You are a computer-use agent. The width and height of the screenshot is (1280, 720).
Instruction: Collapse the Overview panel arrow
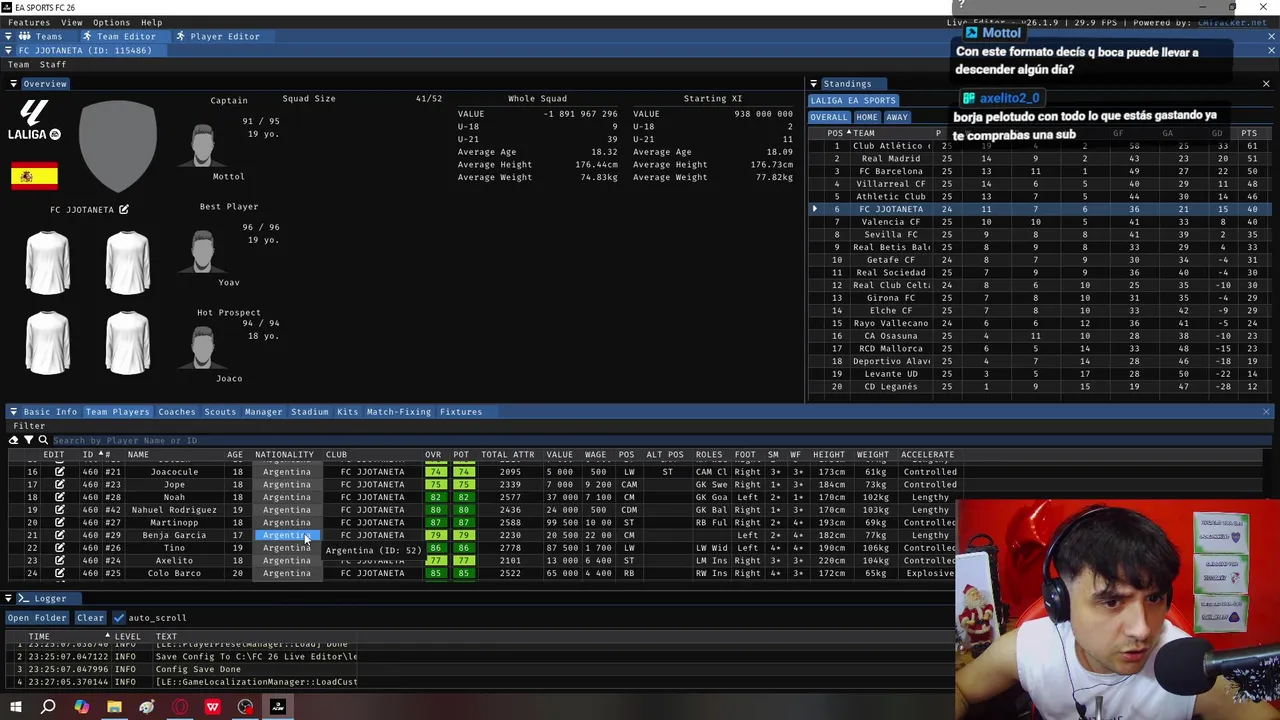[x=13, y=84]
